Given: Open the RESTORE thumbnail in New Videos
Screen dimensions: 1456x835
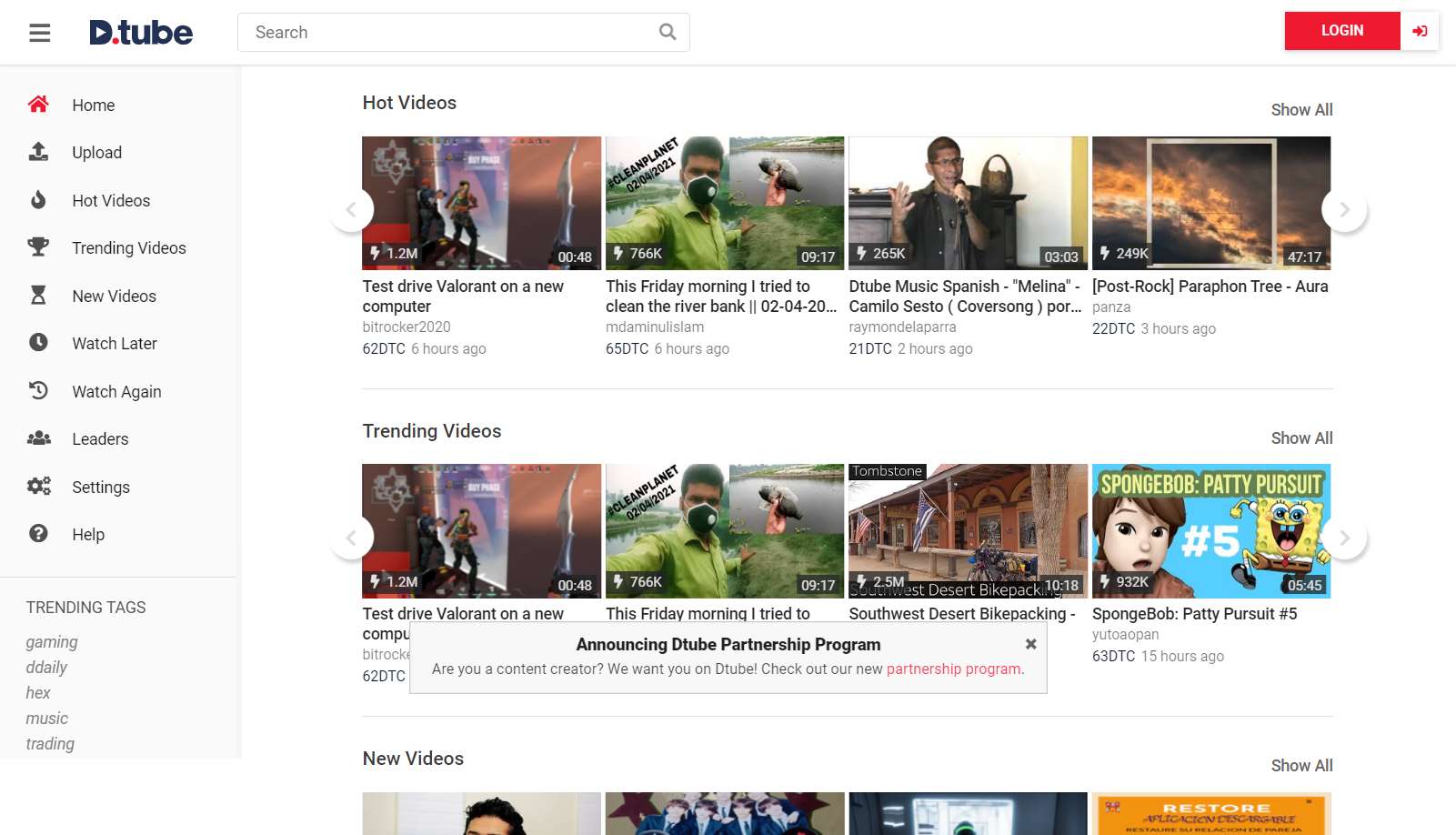Looking at the screenshot, I should (1211, 813).
